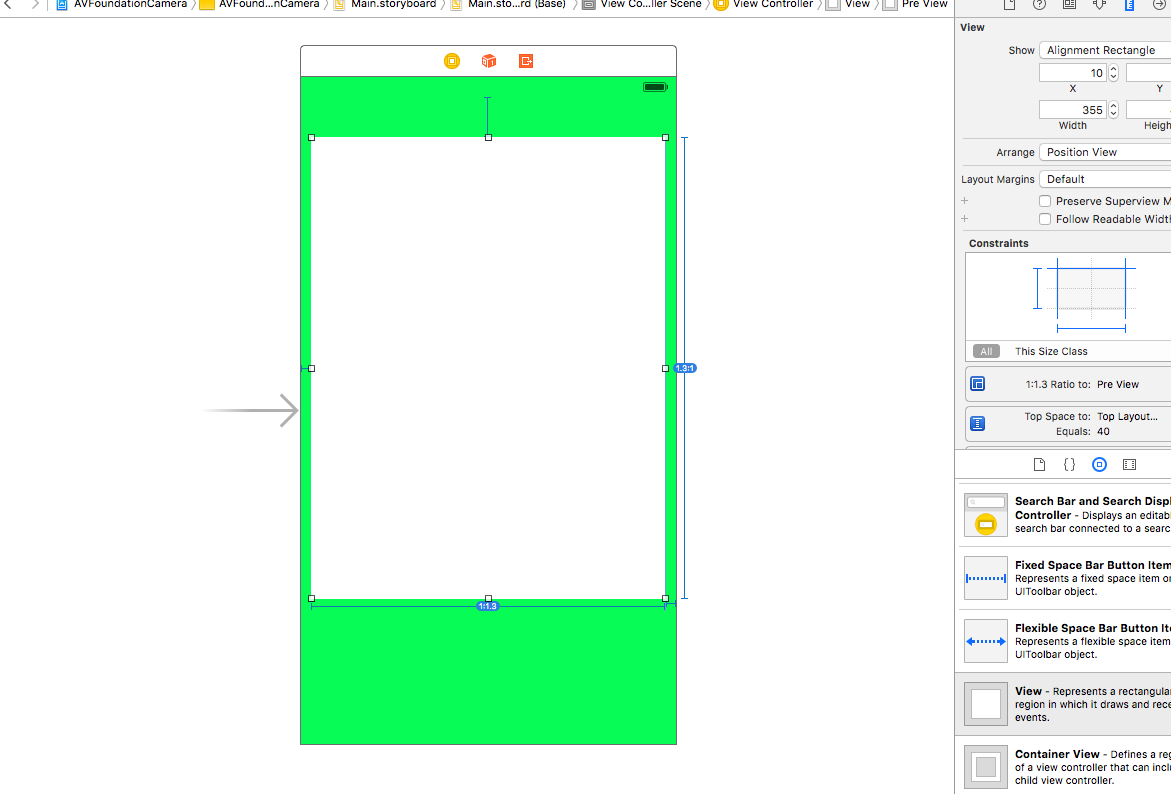Screen dimensions: 1171x794
Task: Click the X coordinate input field
Action: (x=1073, y=71)
